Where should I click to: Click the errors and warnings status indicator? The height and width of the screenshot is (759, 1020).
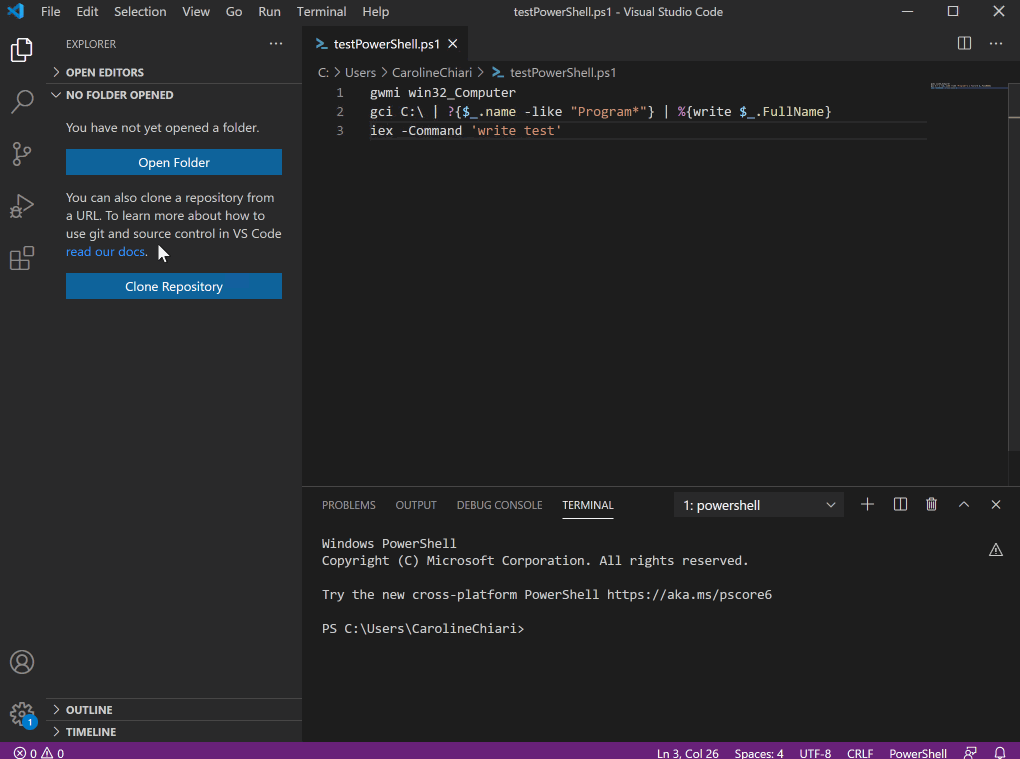pos(39,752)
